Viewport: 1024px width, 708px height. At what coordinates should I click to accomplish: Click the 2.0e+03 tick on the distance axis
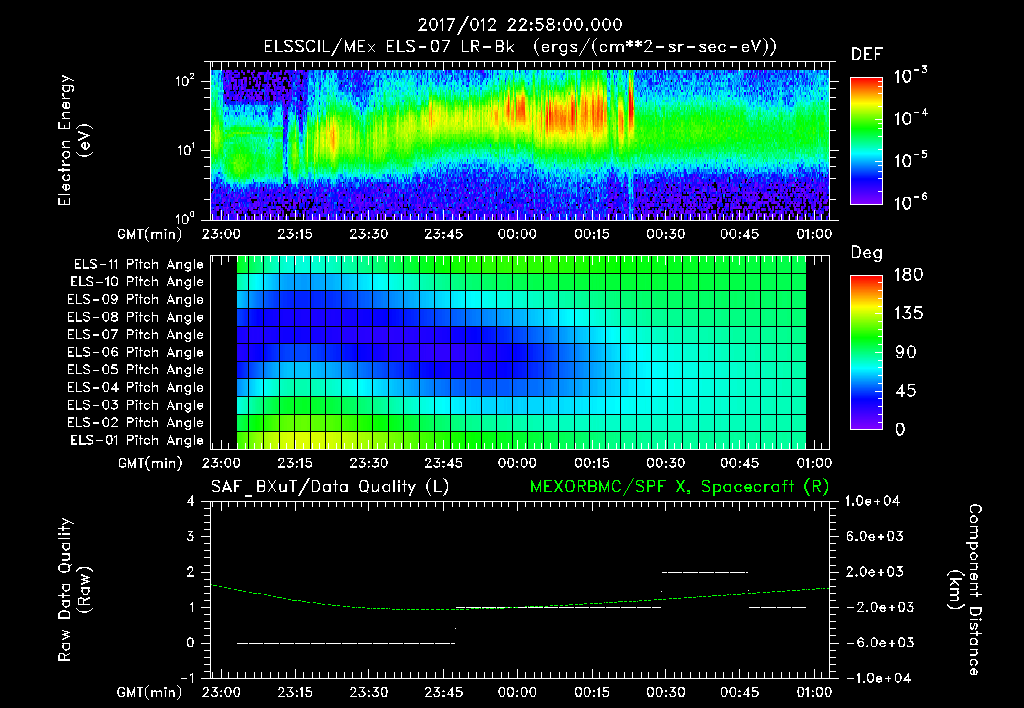tap(875, 572)
